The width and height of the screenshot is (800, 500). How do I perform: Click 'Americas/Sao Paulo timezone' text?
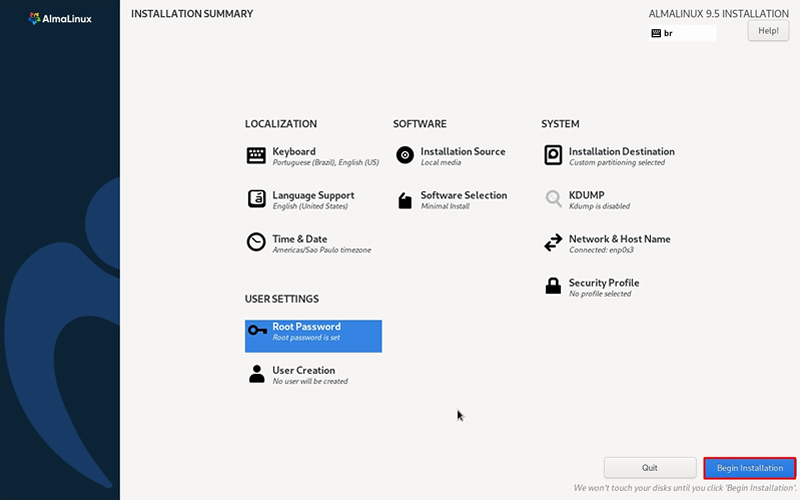coord(322,250)
